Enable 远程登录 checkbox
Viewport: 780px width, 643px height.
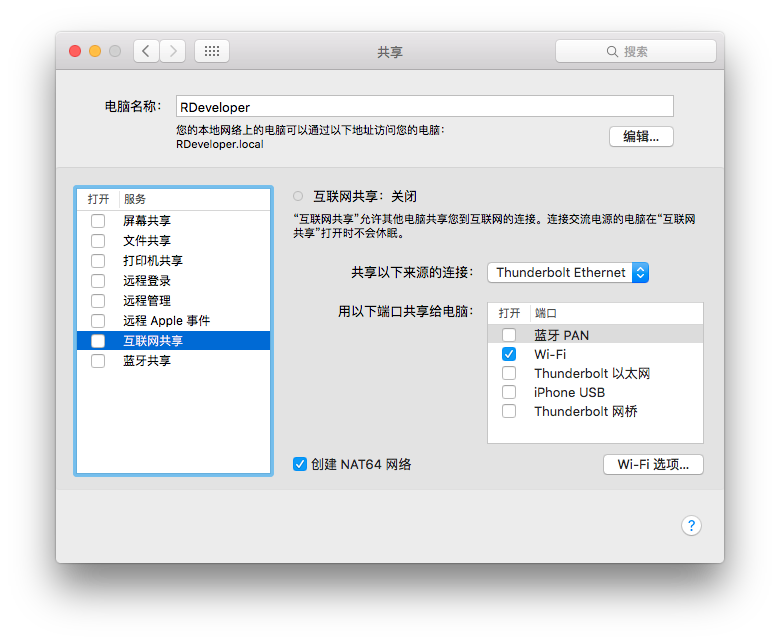coord(98,281)
